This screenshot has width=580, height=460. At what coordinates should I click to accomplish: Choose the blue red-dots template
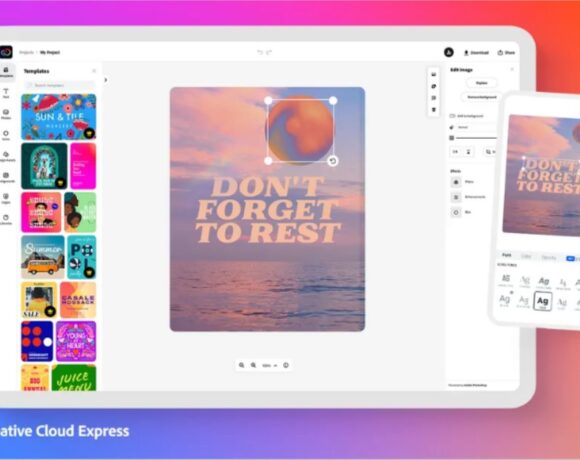[37, 341]
